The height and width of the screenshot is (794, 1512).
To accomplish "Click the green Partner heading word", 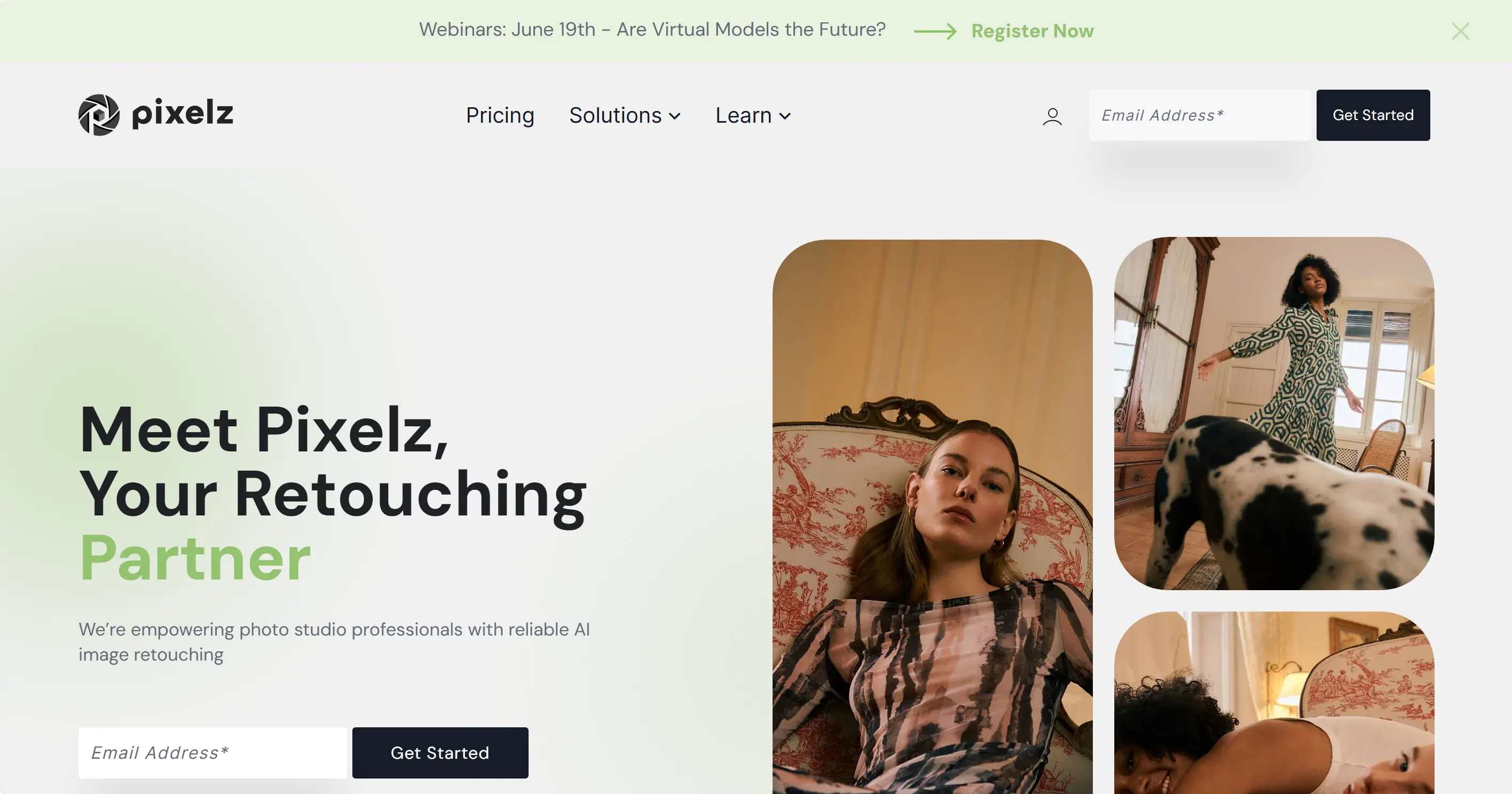I will 195,558.
